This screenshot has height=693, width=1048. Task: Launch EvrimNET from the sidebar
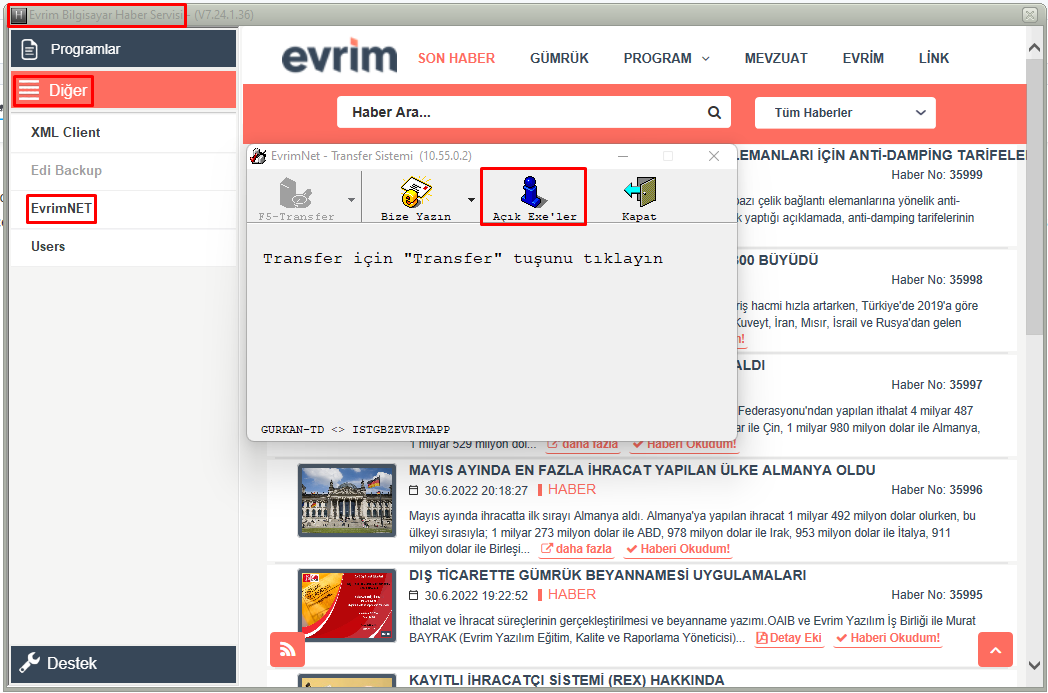pos(124,209)
